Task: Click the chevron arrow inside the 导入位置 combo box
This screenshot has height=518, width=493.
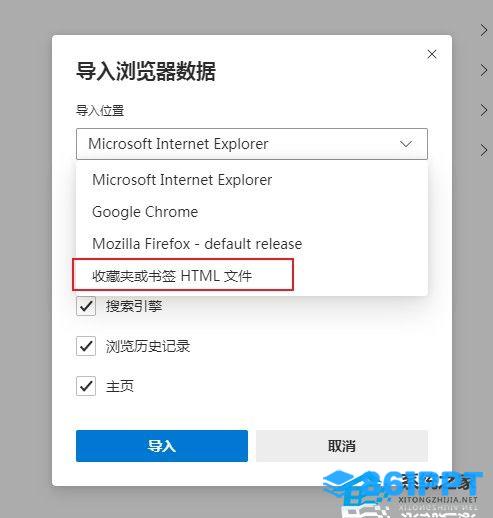Action: pyautogui.click(x=406, y=144)
